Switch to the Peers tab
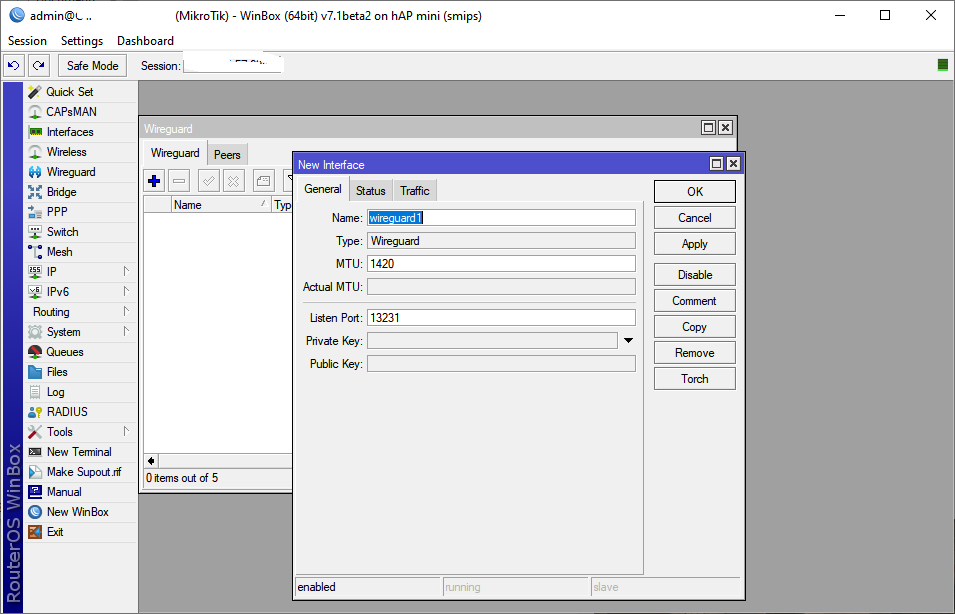 227,155
